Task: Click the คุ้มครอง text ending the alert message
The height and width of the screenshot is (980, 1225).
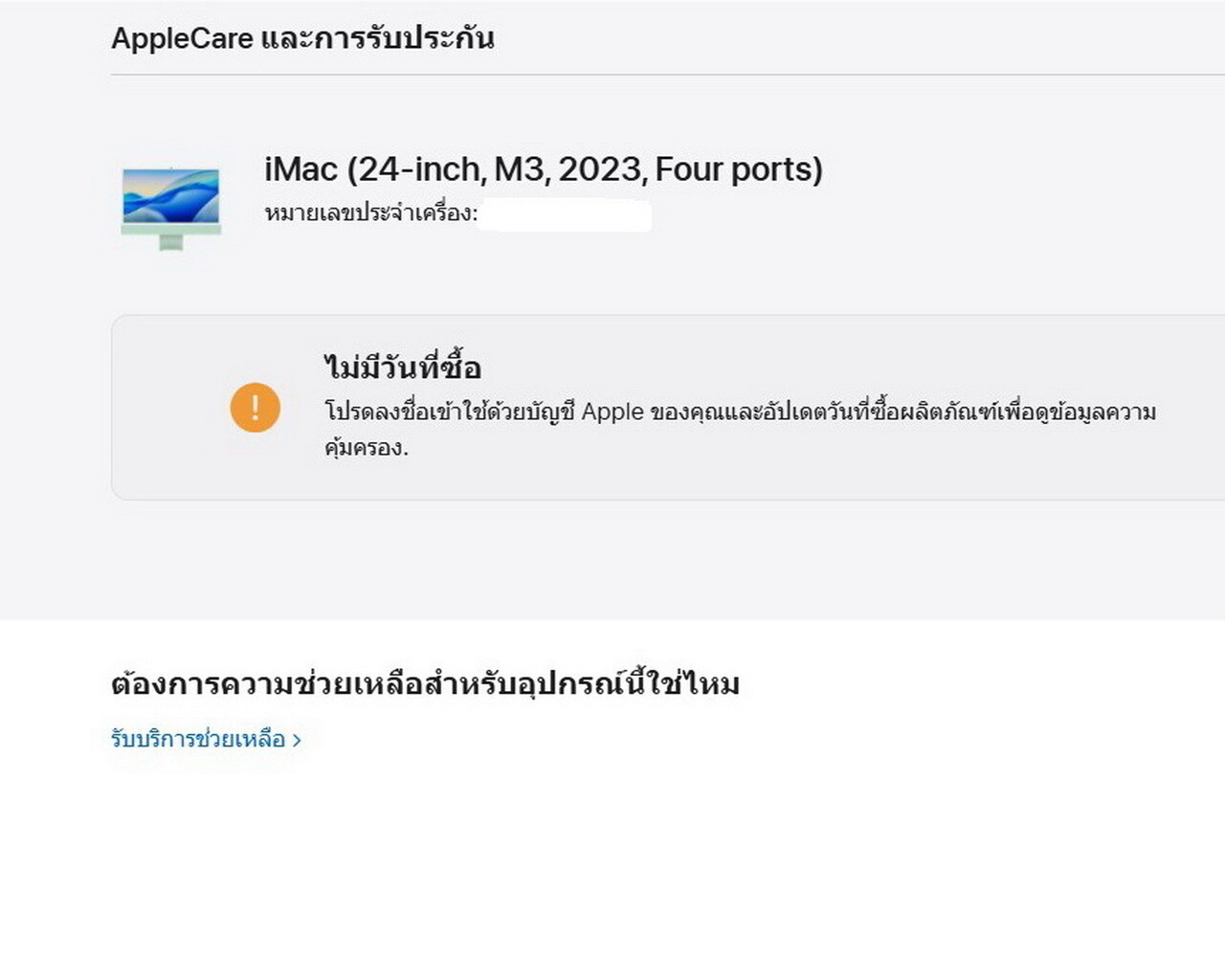Action: coord(366,447)
